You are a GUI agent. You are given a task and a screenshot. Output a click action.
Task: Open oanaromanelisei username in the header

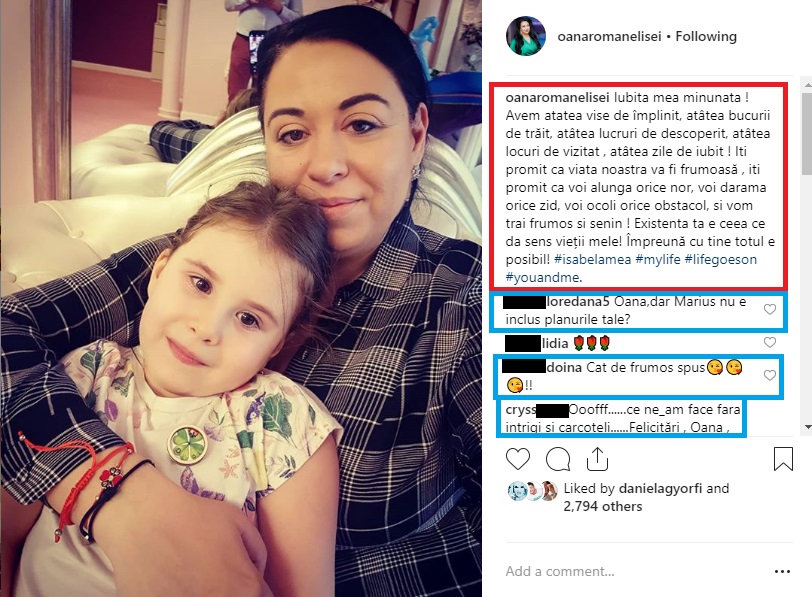(610, 36)
